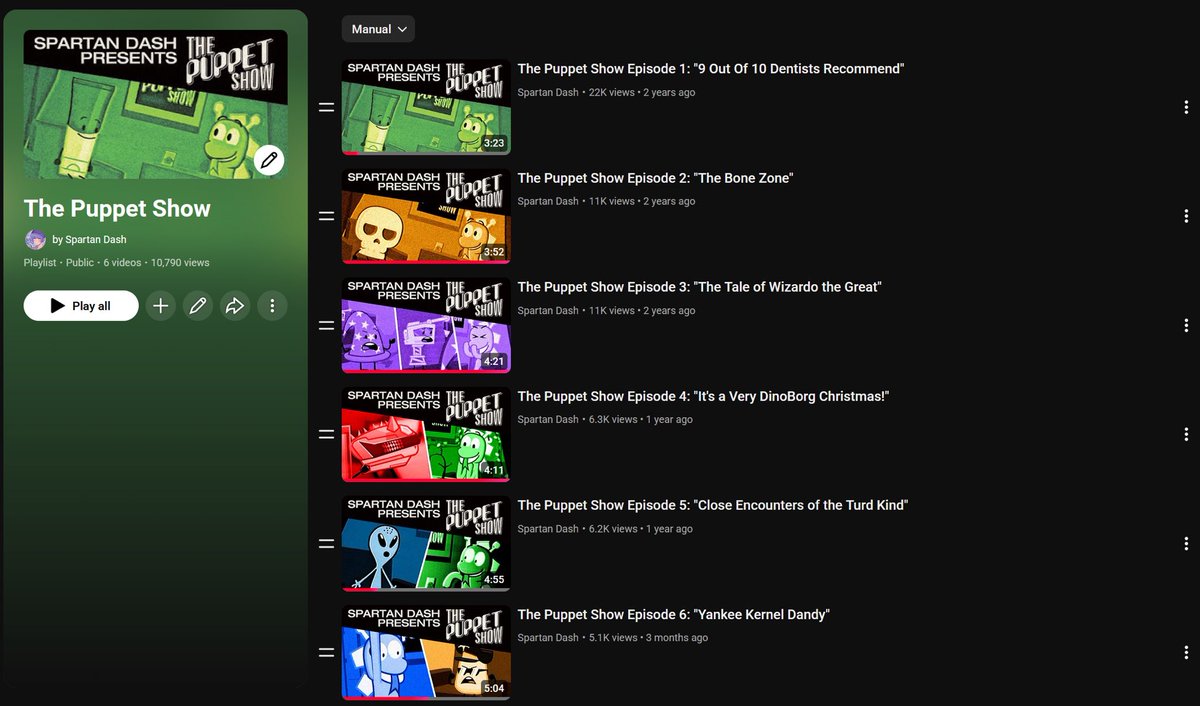Screen dimensions: 1200x706
Task: Edit the playlist cover thumbnail pencil
Action: (269, 160)
